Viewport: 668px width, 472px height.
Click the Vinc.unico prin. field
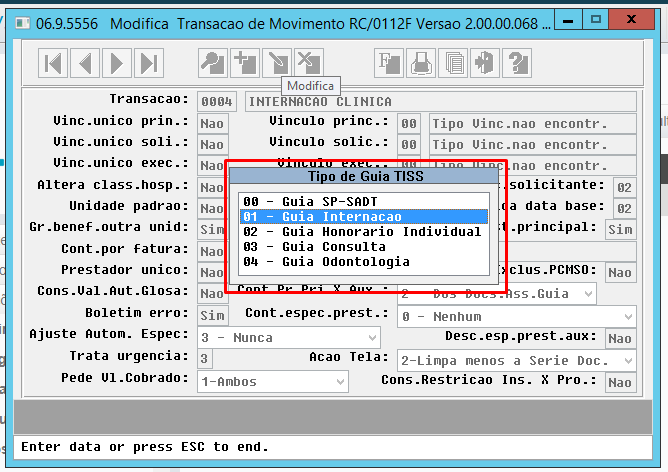pos(213,124)
